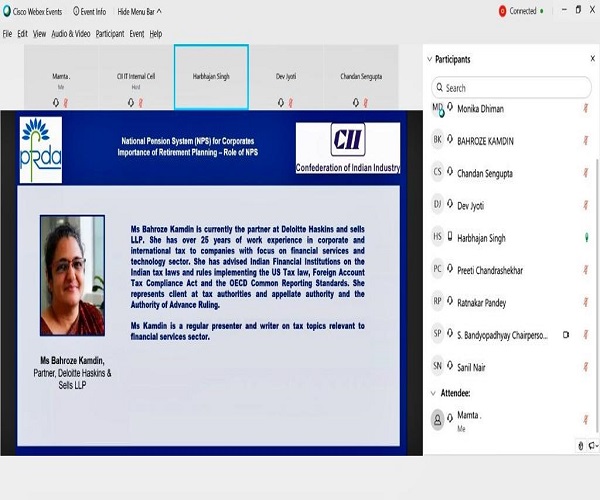600x500 pixels.
Task: Open the File menu
Action: tap(7, 34)
